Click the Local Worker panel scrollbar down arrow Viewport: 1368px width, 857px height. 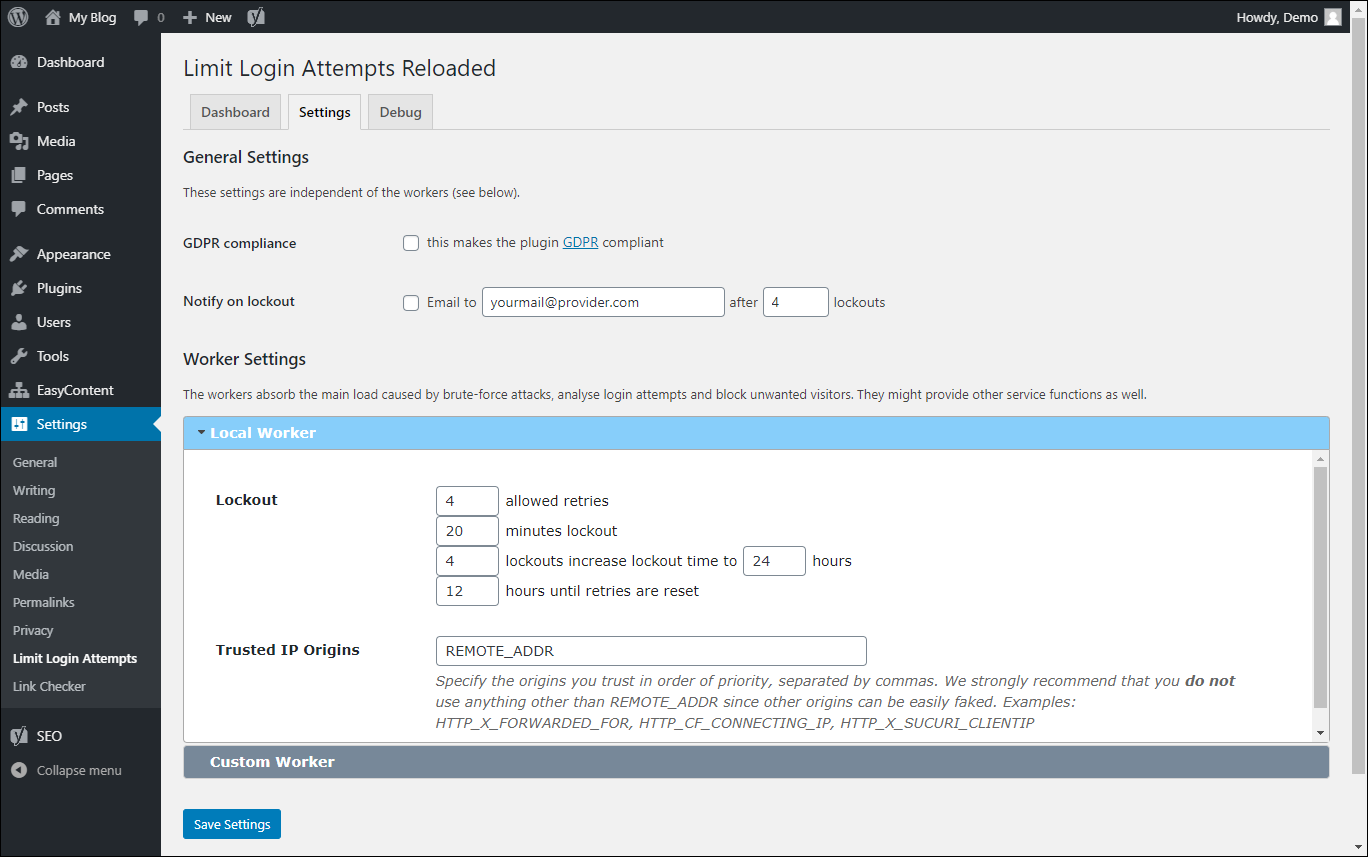[x=1321, y=733]
